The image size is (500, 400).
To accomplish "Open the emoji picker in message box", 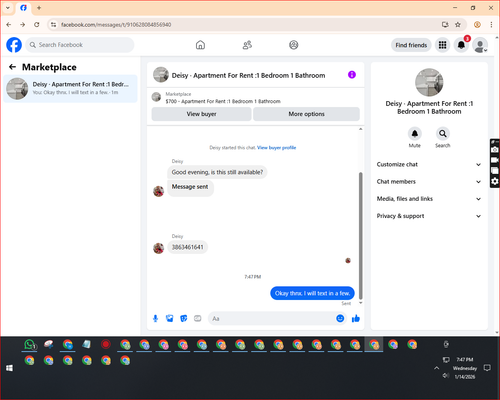I will pos(340,318).
